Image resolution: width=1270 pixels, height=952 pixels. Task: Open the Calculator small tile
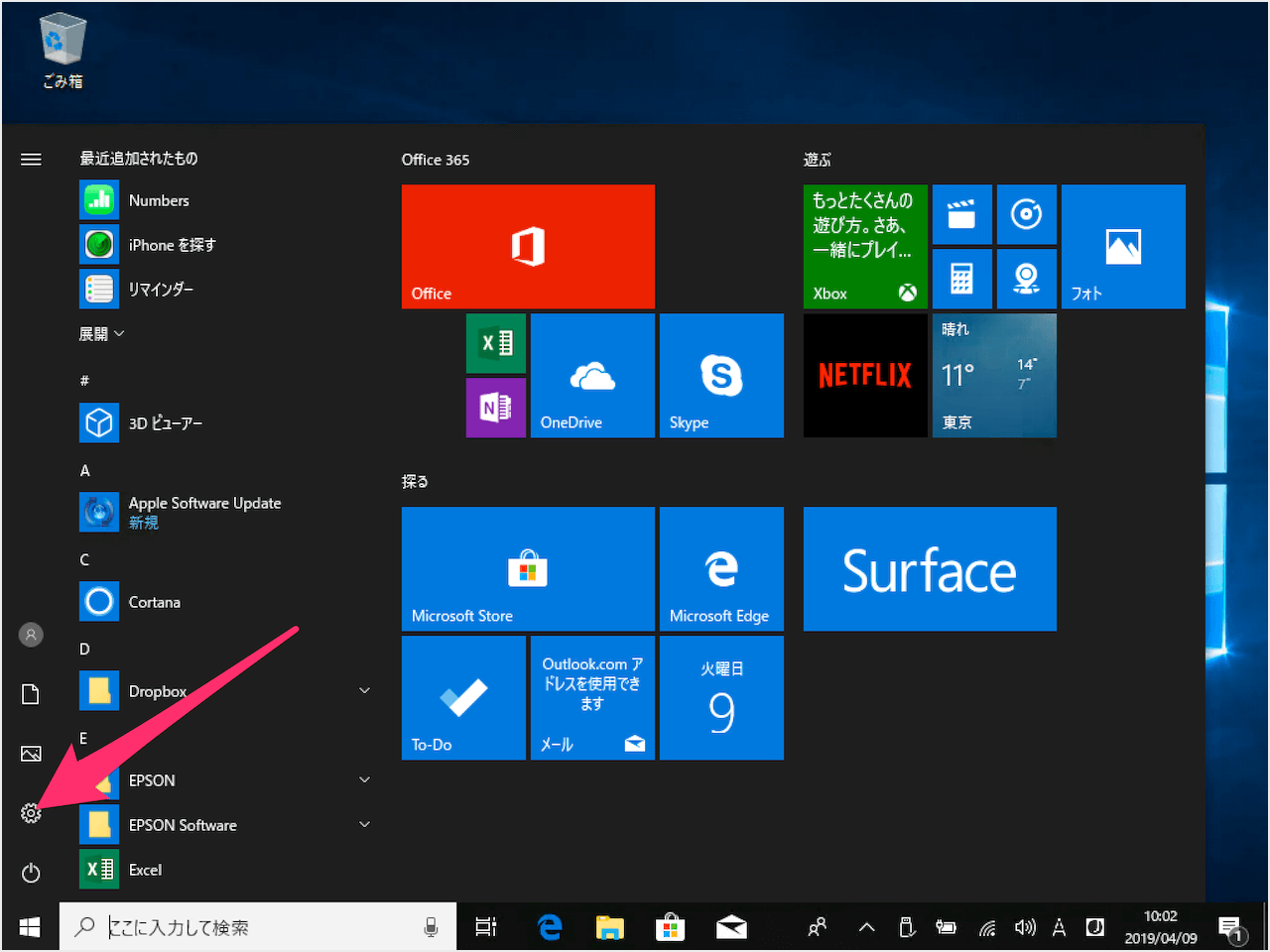point(962,279)
